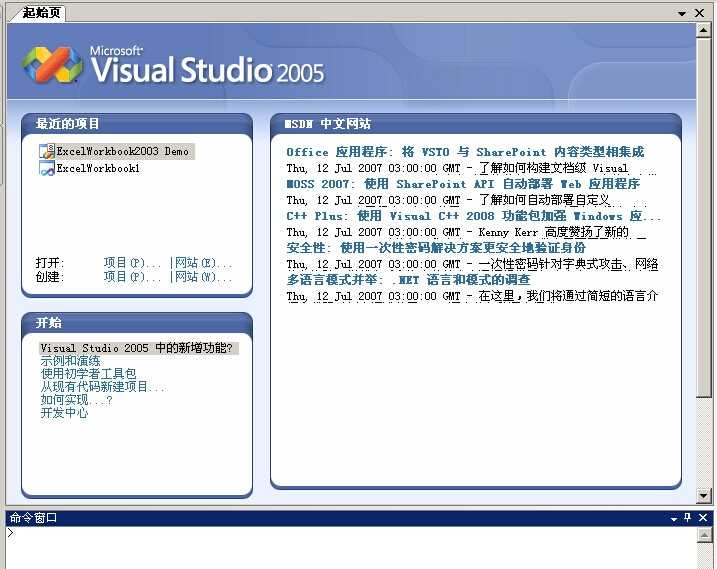Open the 多语言模式并举 .NET article
The image size is (717, 569).
pos(408,279)
